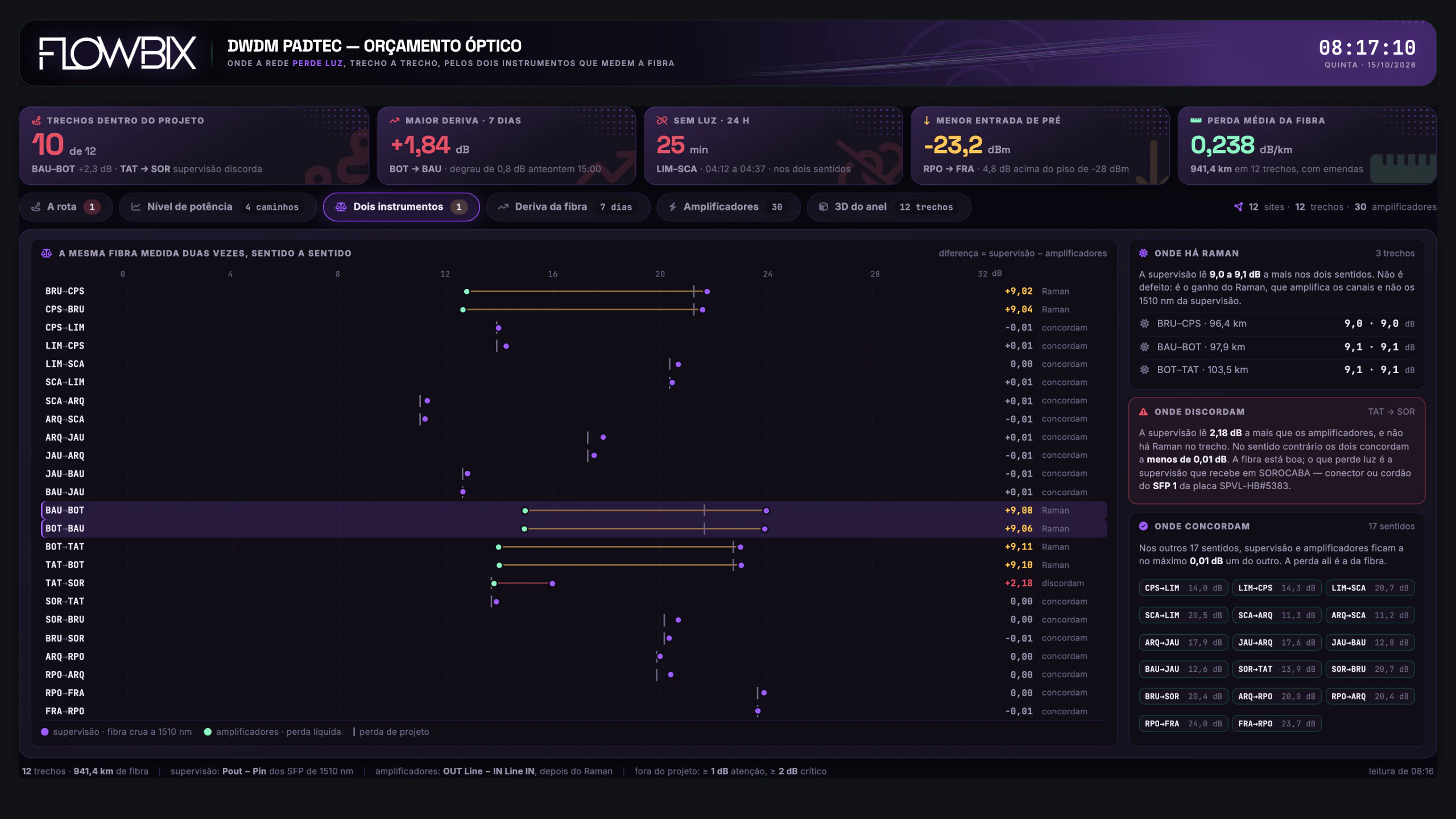Click the route icon in A rota tab

[36, 207]
